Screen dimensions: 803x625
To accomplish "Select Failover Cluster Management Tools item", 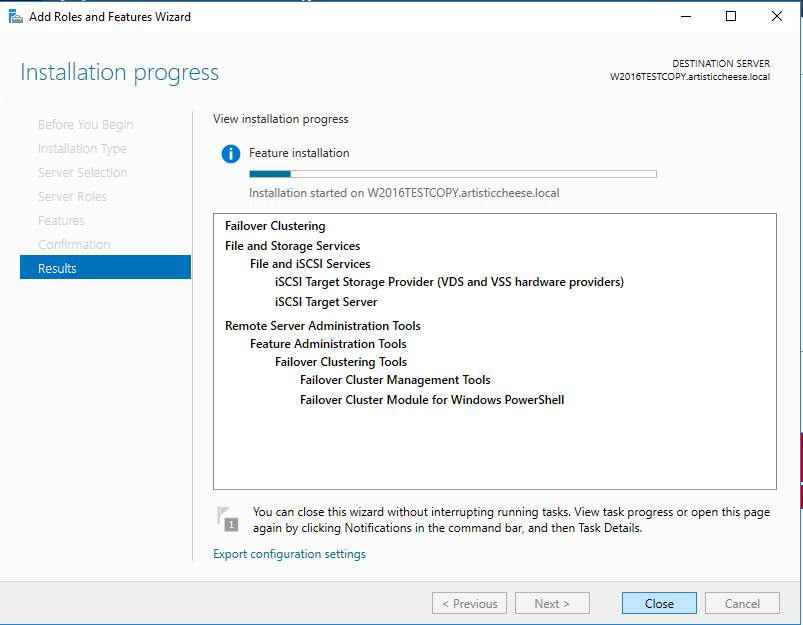I will [395, 380].
